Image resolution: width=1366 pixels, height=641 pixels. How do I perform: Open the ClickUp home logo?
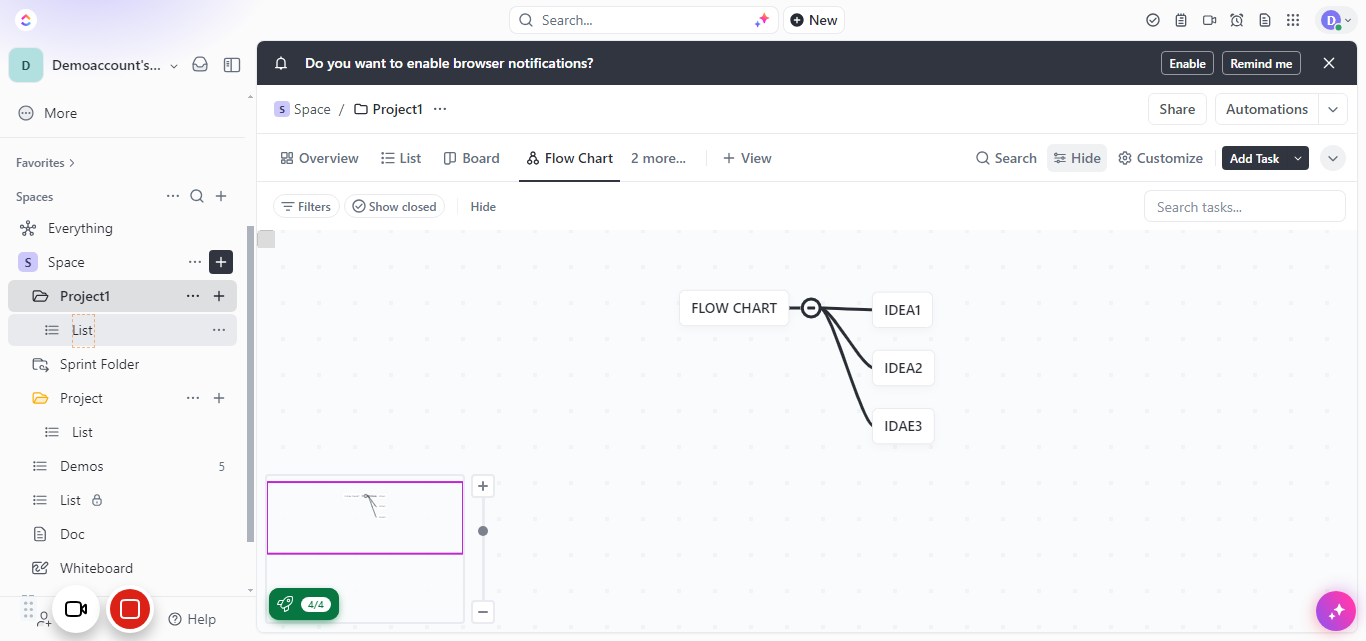[26, 20]
